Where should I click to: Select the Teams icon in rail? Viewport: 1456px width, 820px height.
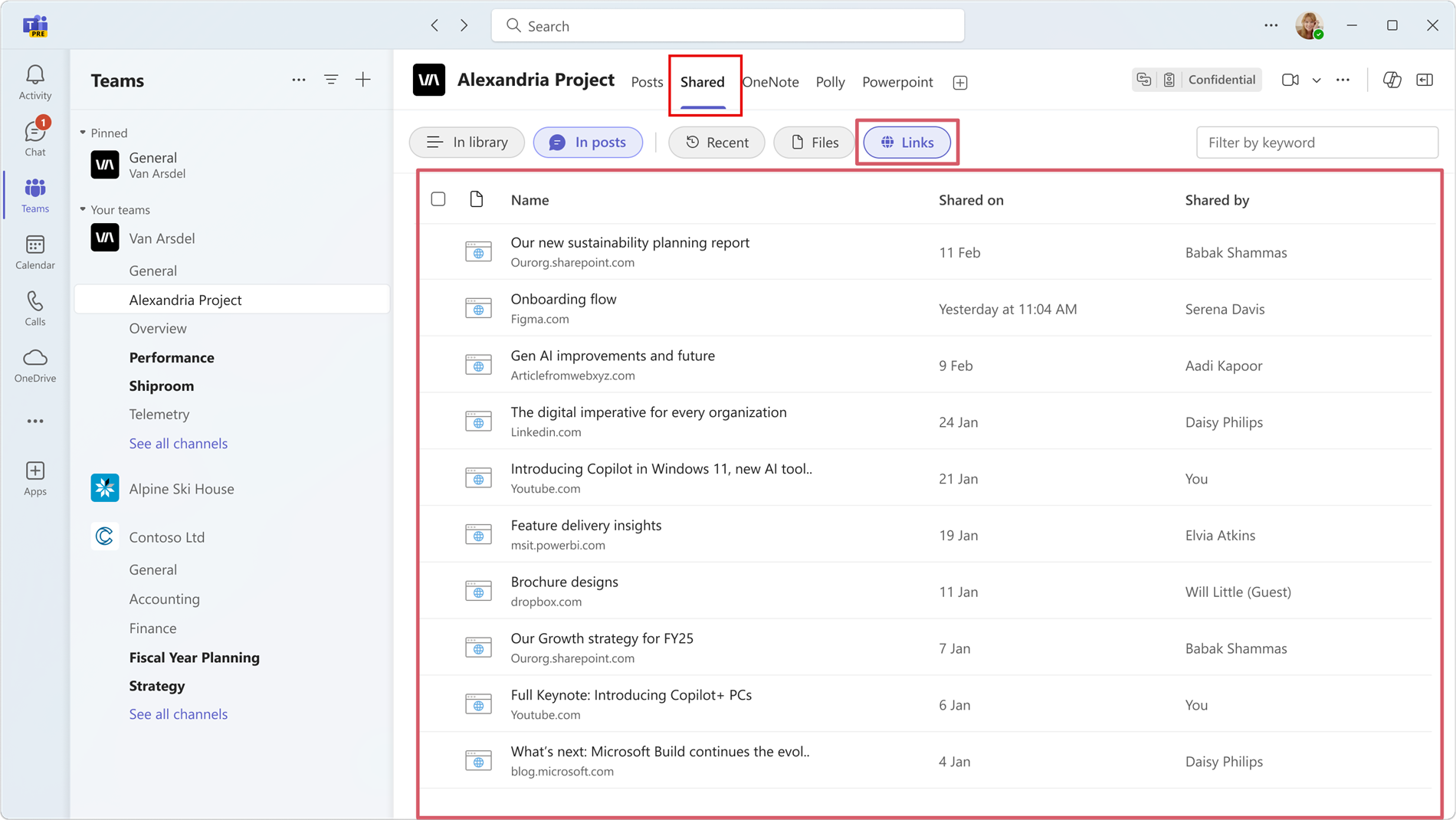[35, 195]
